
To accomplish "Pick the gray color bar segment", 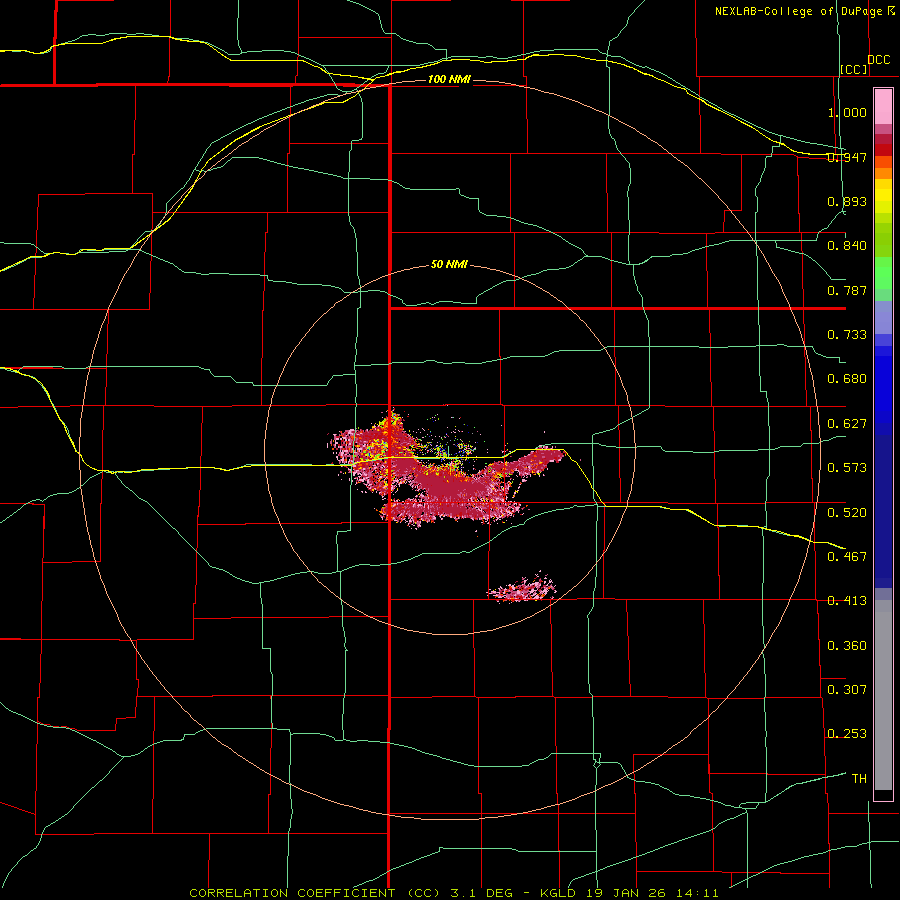I will (x=883, y=700).
